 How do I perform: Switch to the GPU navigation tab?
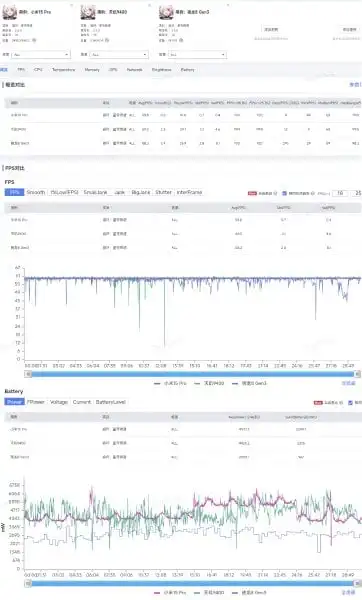pyautogui.click(x=113, y=70)
